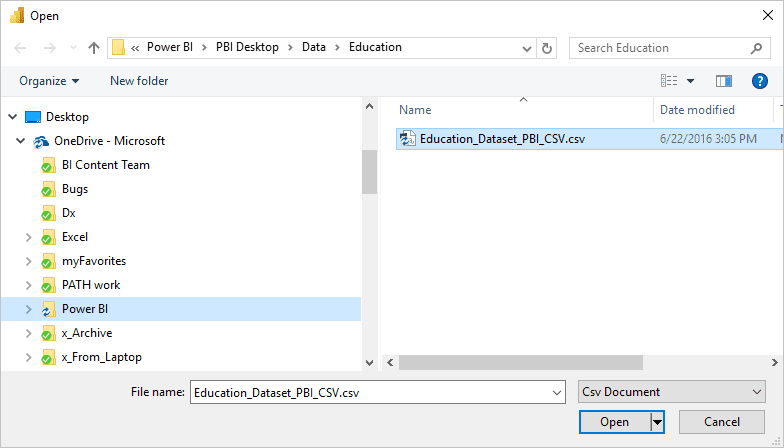Refresh the Education folder view
784x448 pixels.
tap(546, 48)
